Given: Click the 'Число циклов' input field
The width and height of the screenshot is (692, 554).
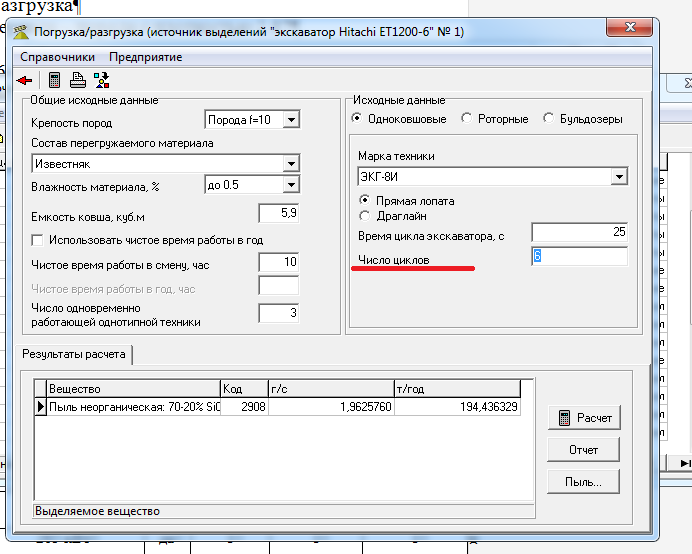Looking at the screenshot, I should click(578, 257).
